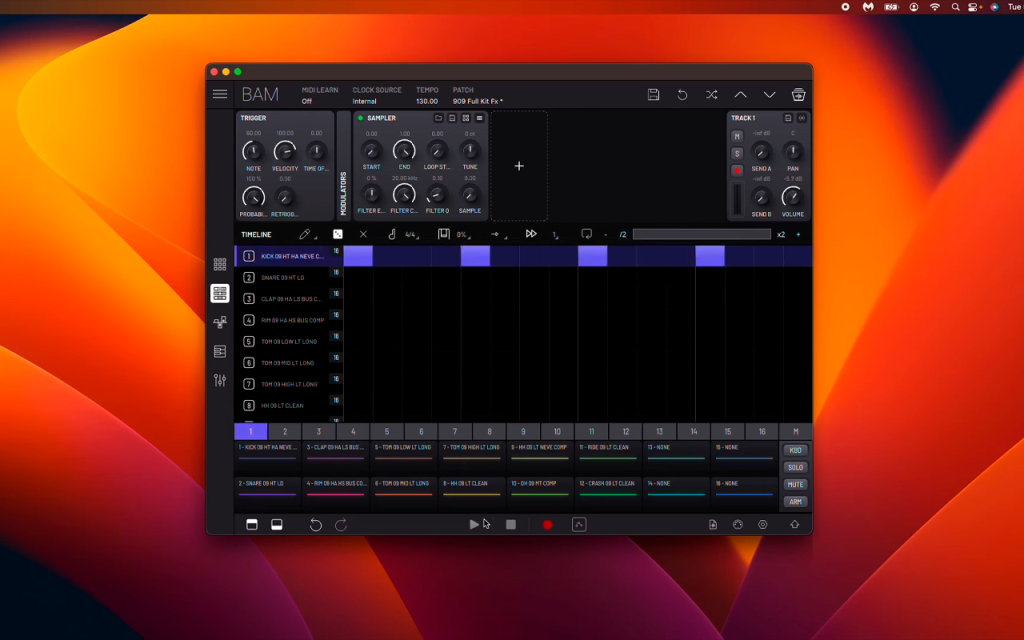Screen dimensions: 1024x640
Task: Arm Track 1 with the red record button
Action: 737,170
